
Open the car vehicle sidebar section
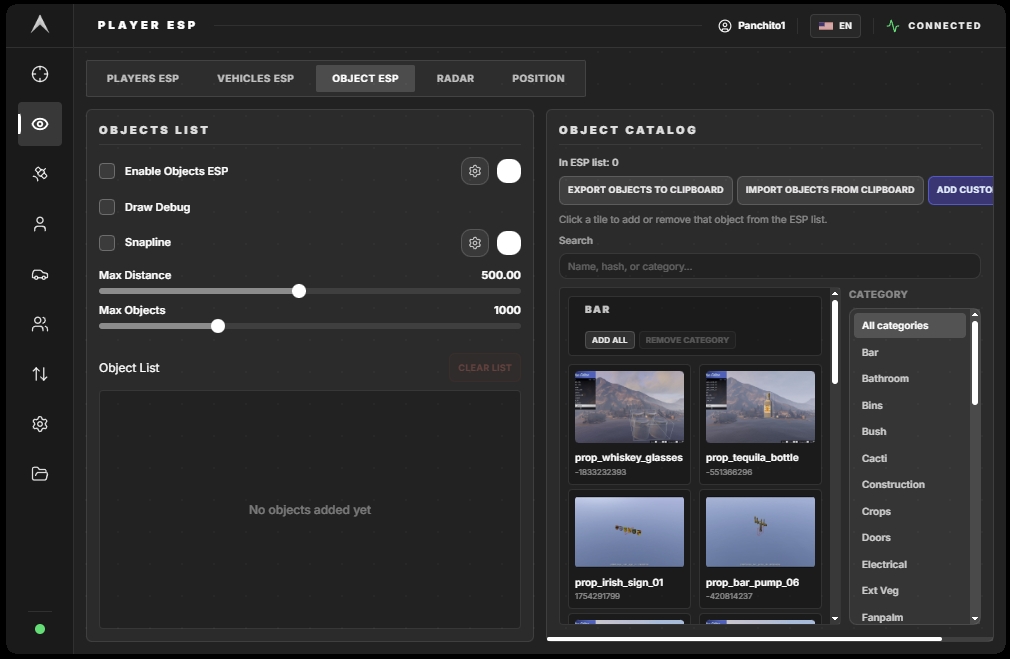pyautogui.click(x=40, y=274)
